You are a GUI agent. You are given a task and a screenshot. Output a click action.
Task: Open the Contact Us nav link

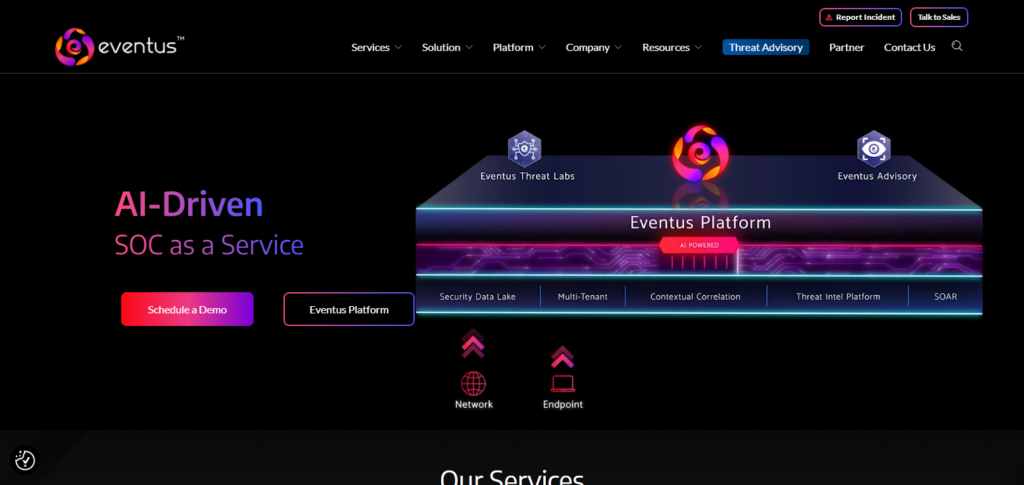pos(909,48)
